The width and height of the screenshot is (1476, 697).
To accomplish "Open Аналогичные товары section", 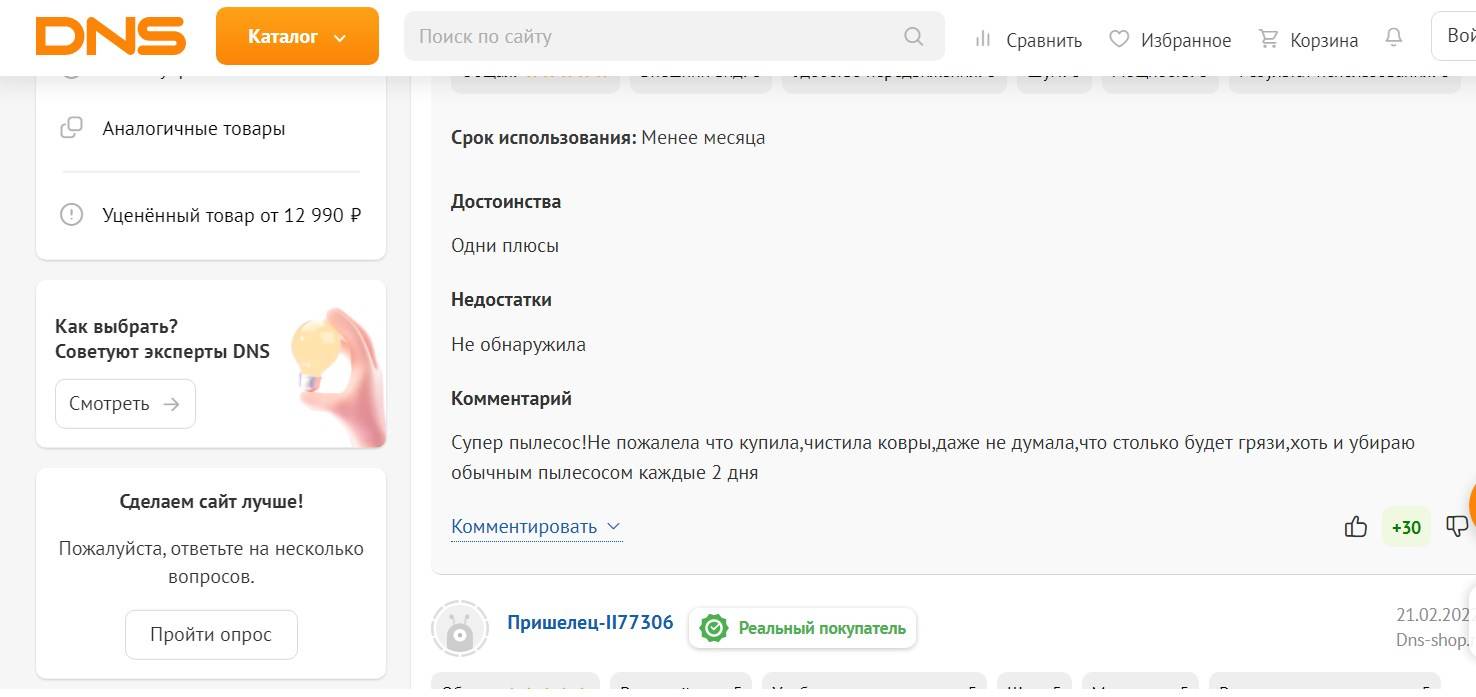I will coord(193,129).
